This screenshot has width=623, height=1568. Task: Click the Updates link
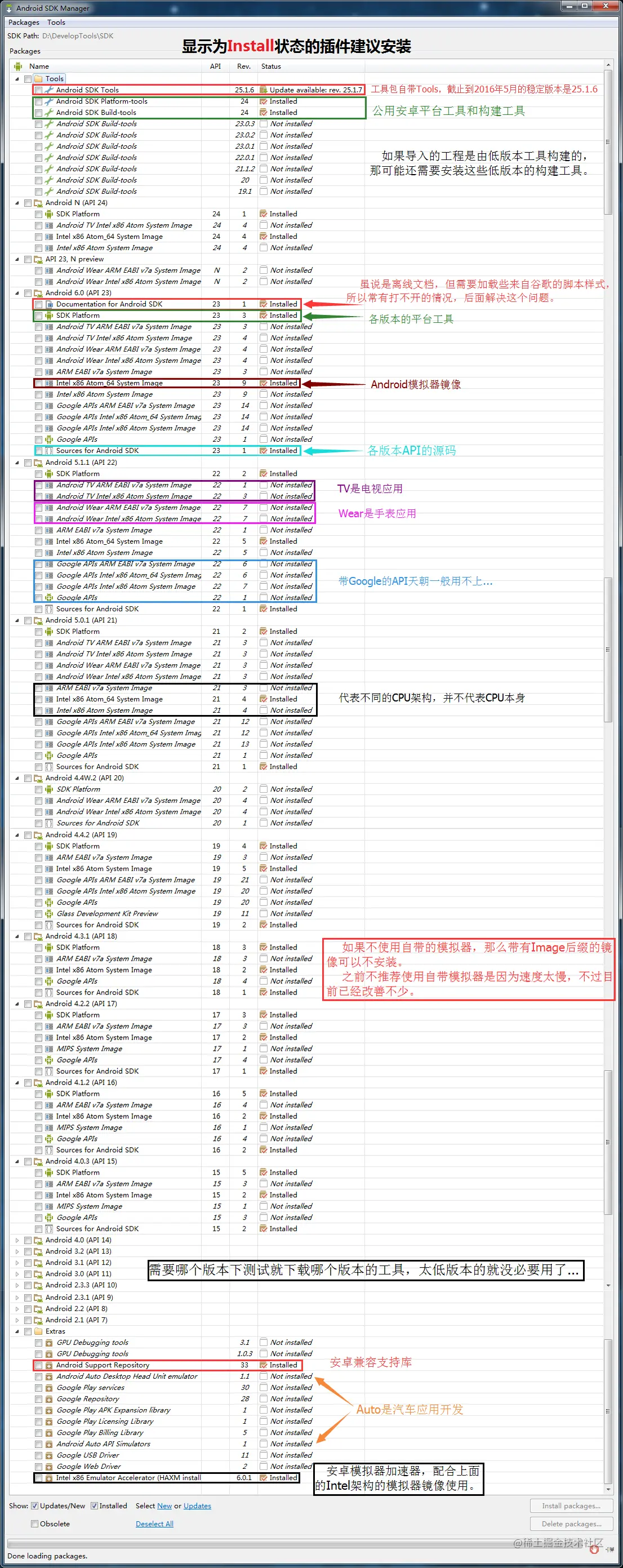(x=197, y=1506)
